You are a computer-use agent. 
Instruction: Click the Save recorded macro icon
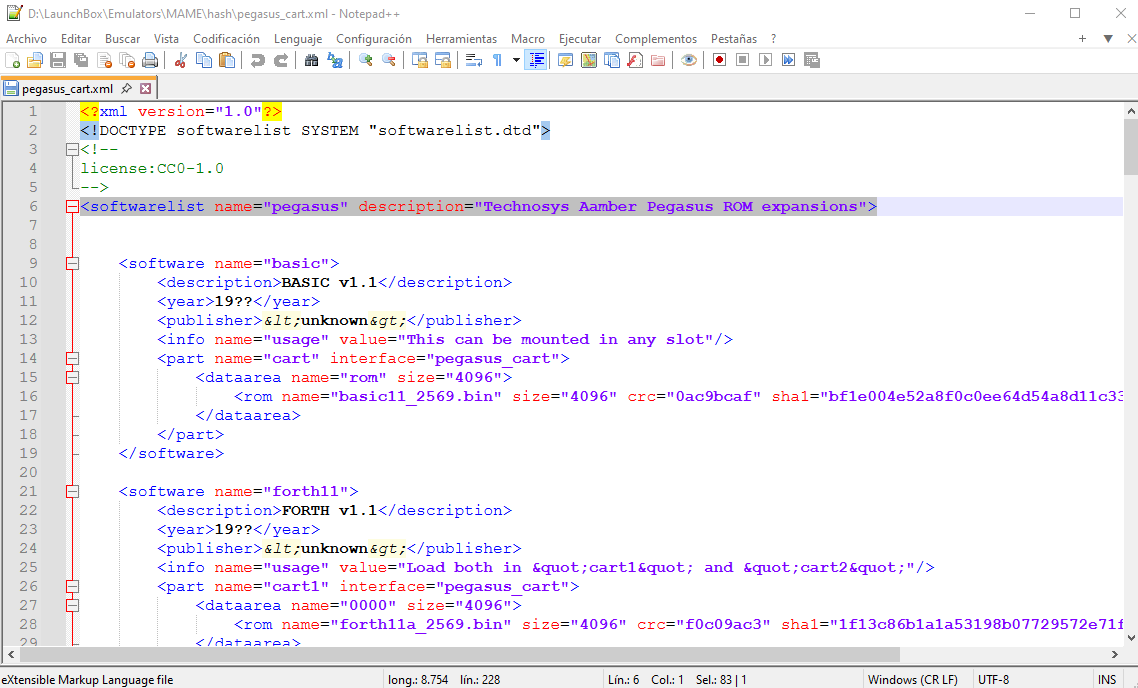pos(812,60)
